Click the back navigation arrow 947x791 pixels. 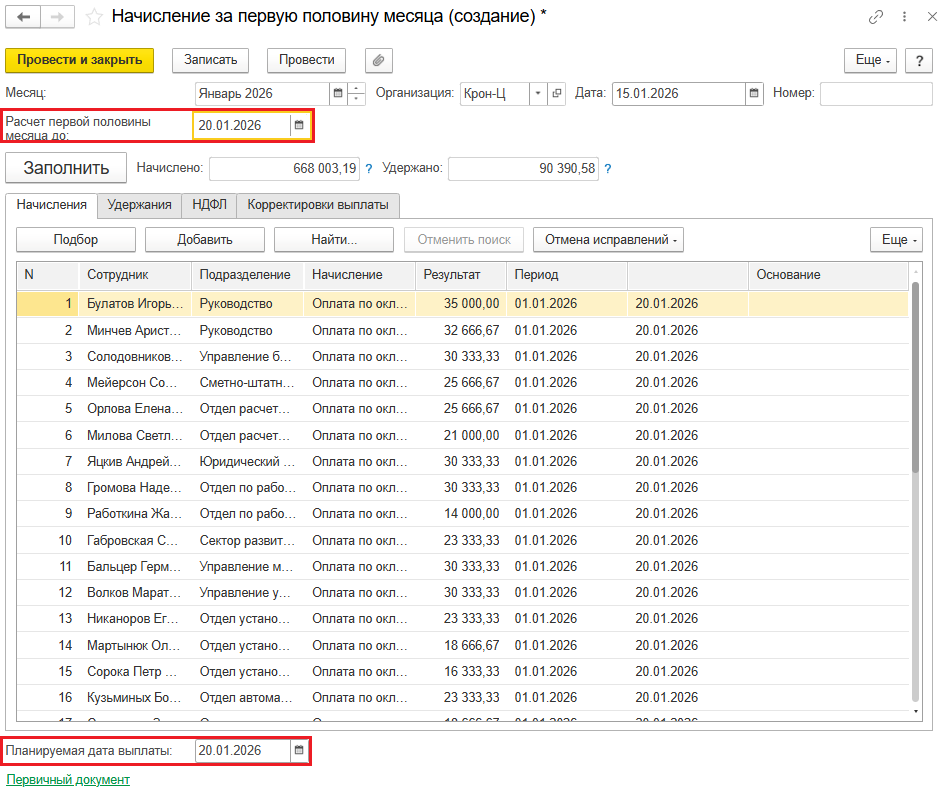coord(23,17)
